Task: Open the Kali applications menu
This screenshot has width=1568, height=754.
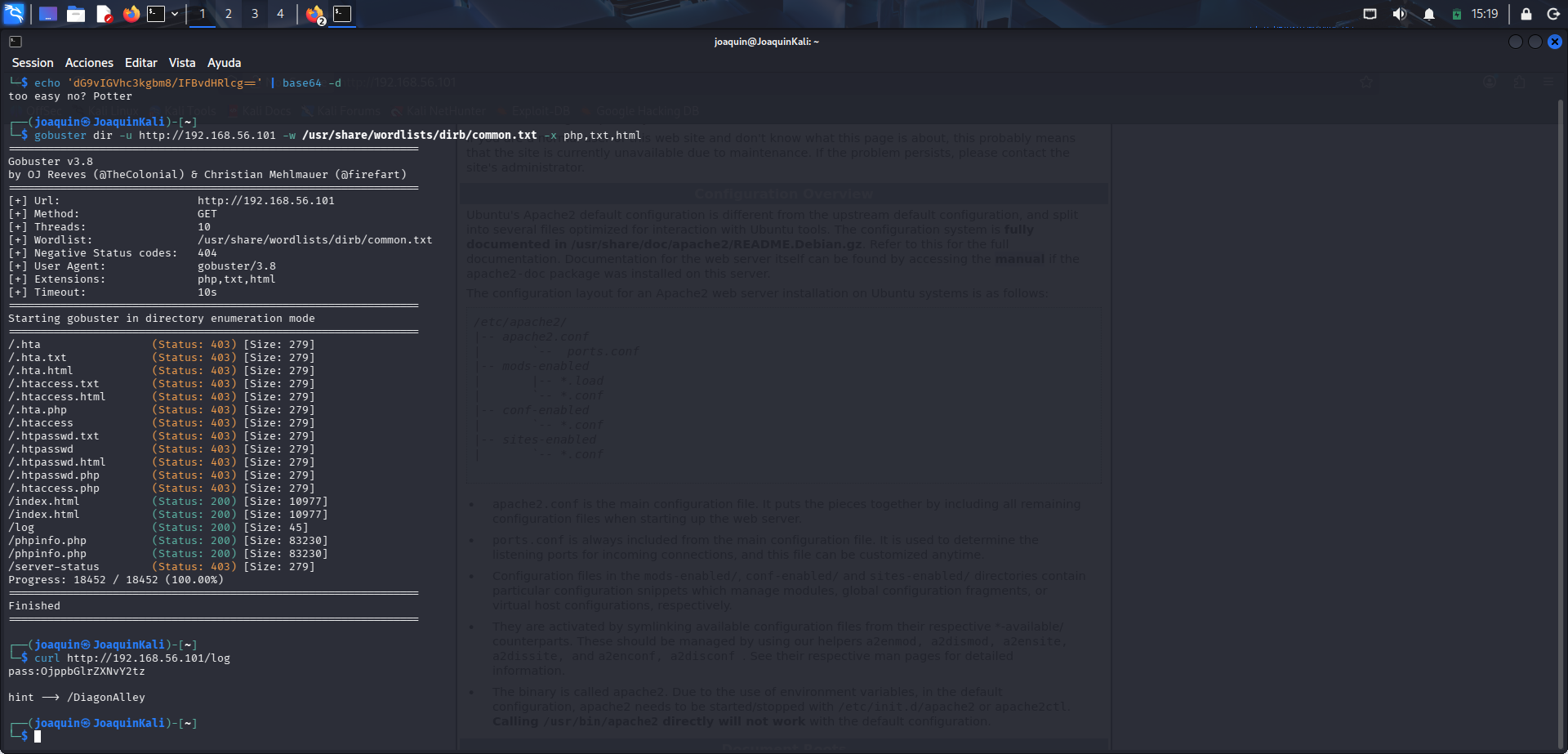Action: tap(13, 13)
